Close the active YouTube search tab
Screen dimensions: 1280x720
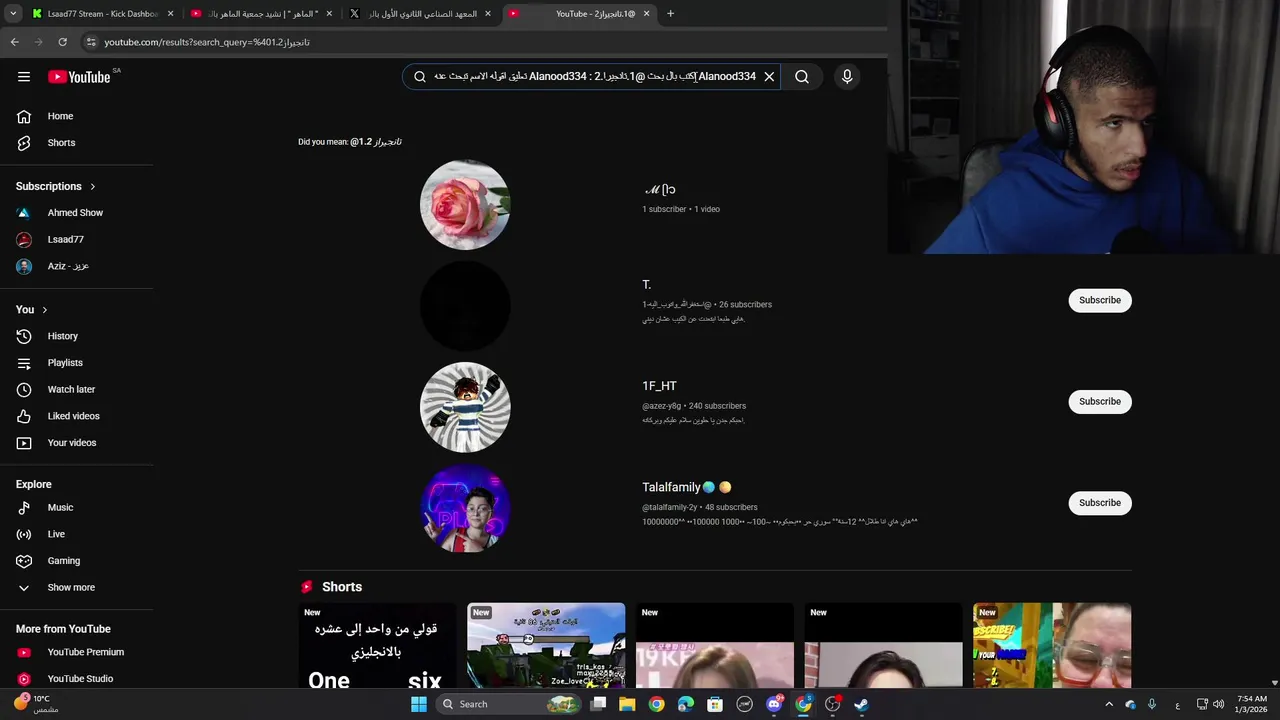(646, 14)
